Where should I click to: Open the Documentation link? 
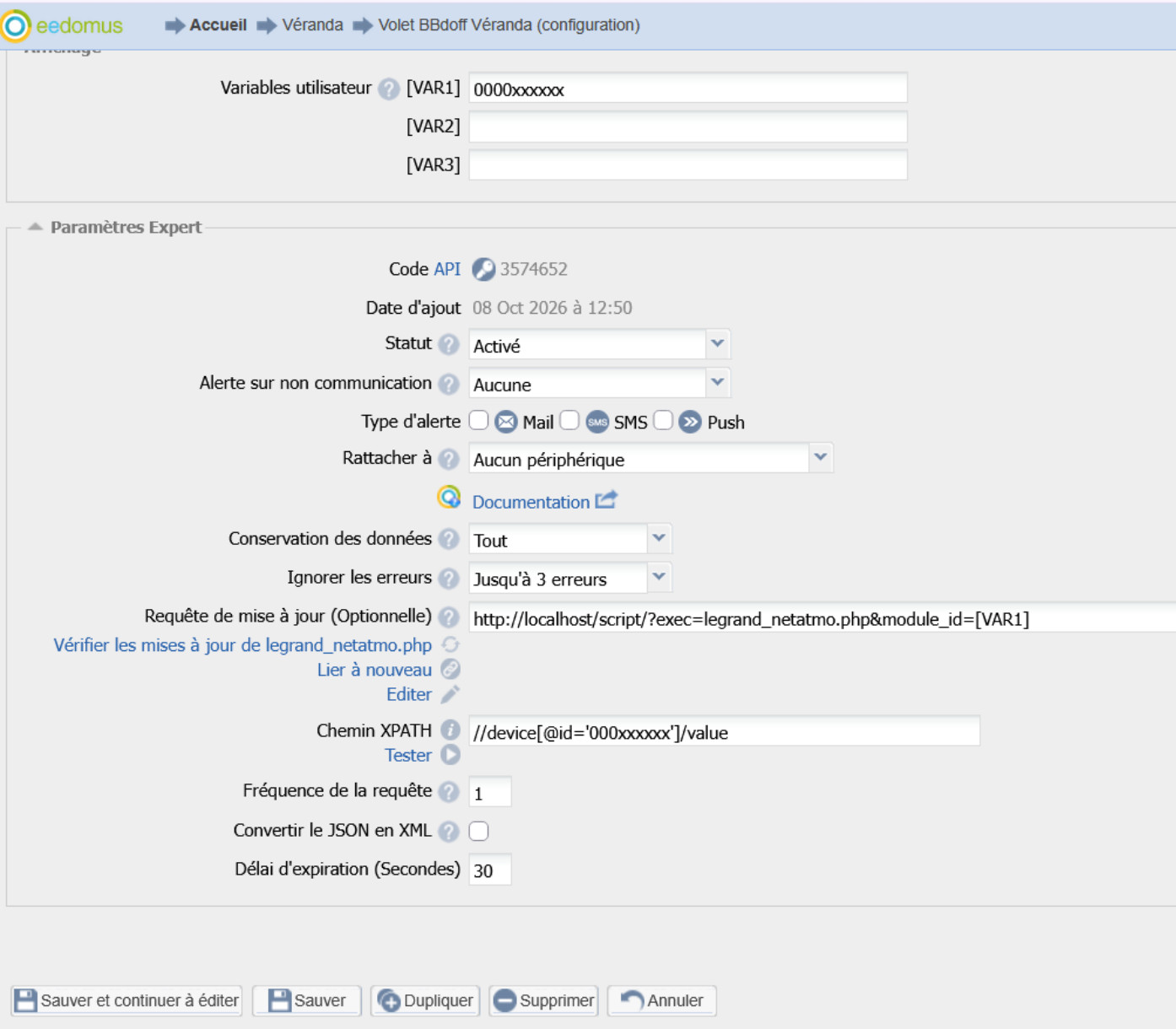531,502
